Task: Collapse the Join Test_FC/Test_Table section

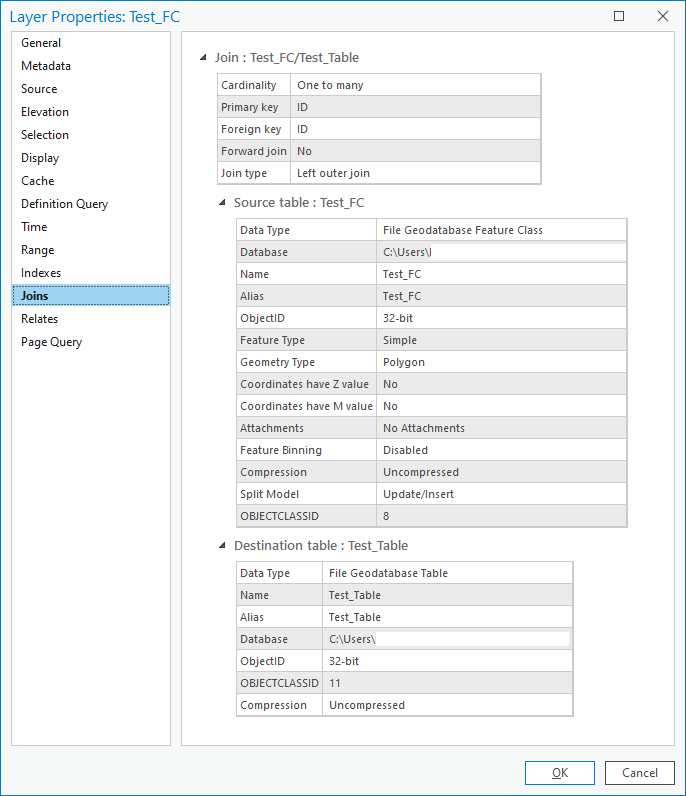Action: [x=203, y=57]
